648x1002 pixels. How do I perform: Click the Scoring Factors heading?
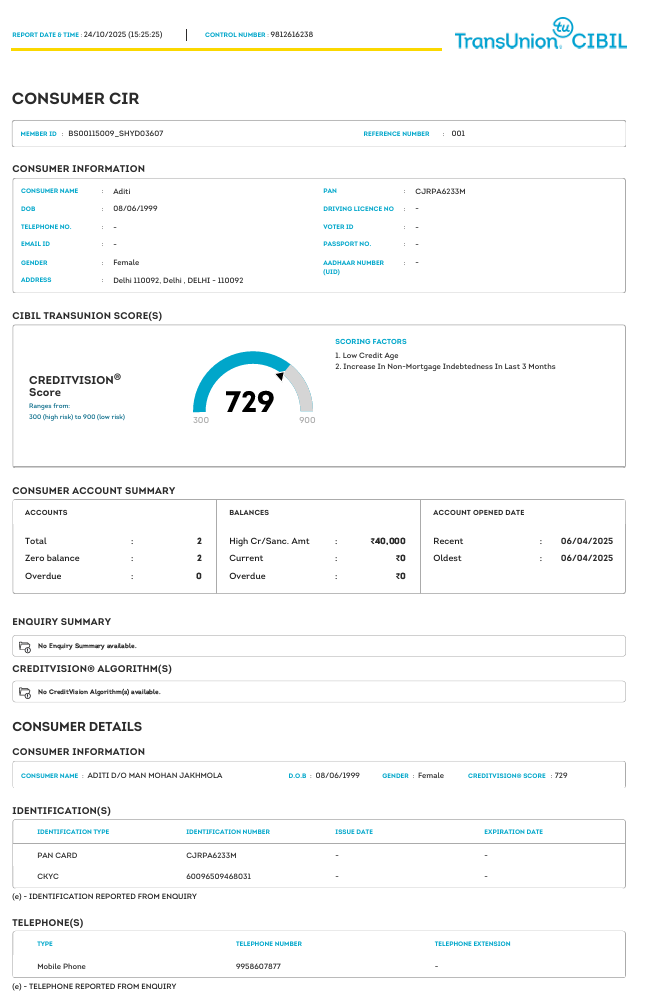(371, 342)
